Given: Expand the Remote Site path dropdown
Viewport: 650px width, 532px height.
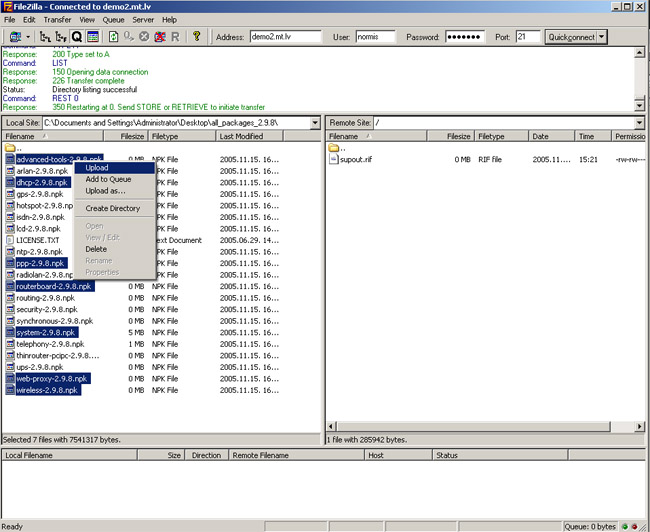Looking at the screenshot, I should pyautogui.click(x=642, y=122).
